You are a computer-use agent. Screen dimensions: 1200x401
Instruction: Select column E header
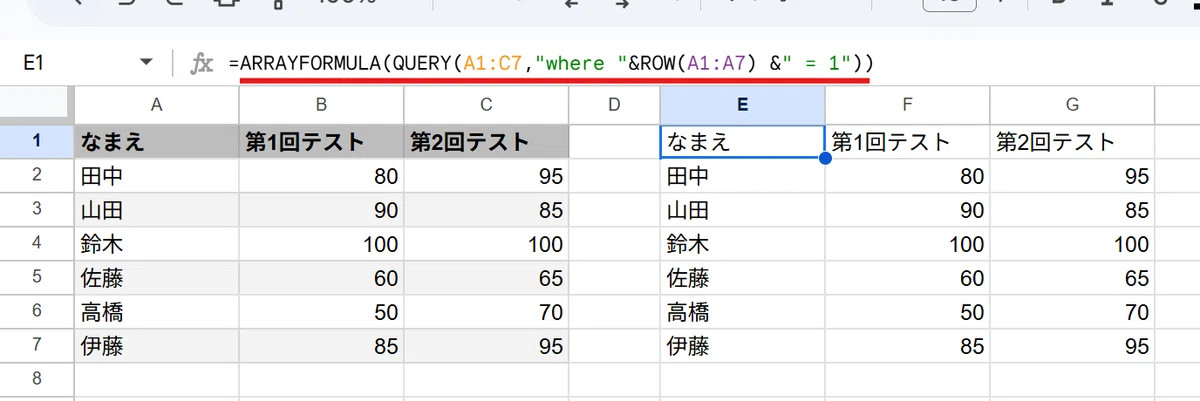[743, 105]
